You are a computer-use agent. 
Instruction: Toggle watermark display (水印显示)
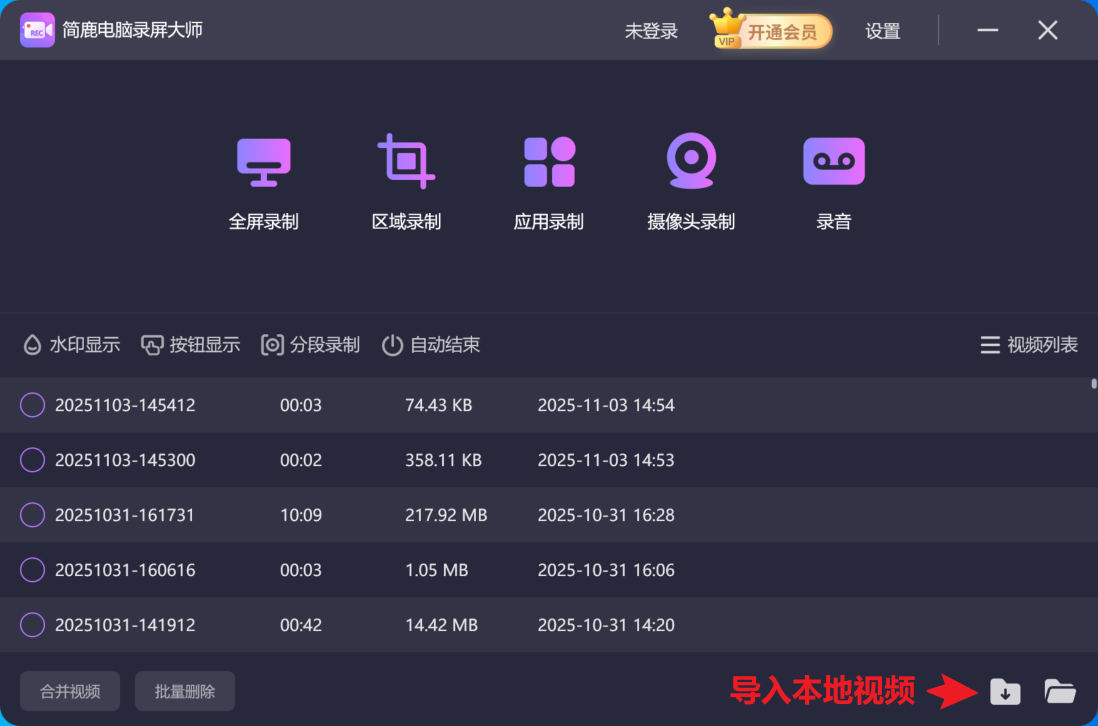71,345
